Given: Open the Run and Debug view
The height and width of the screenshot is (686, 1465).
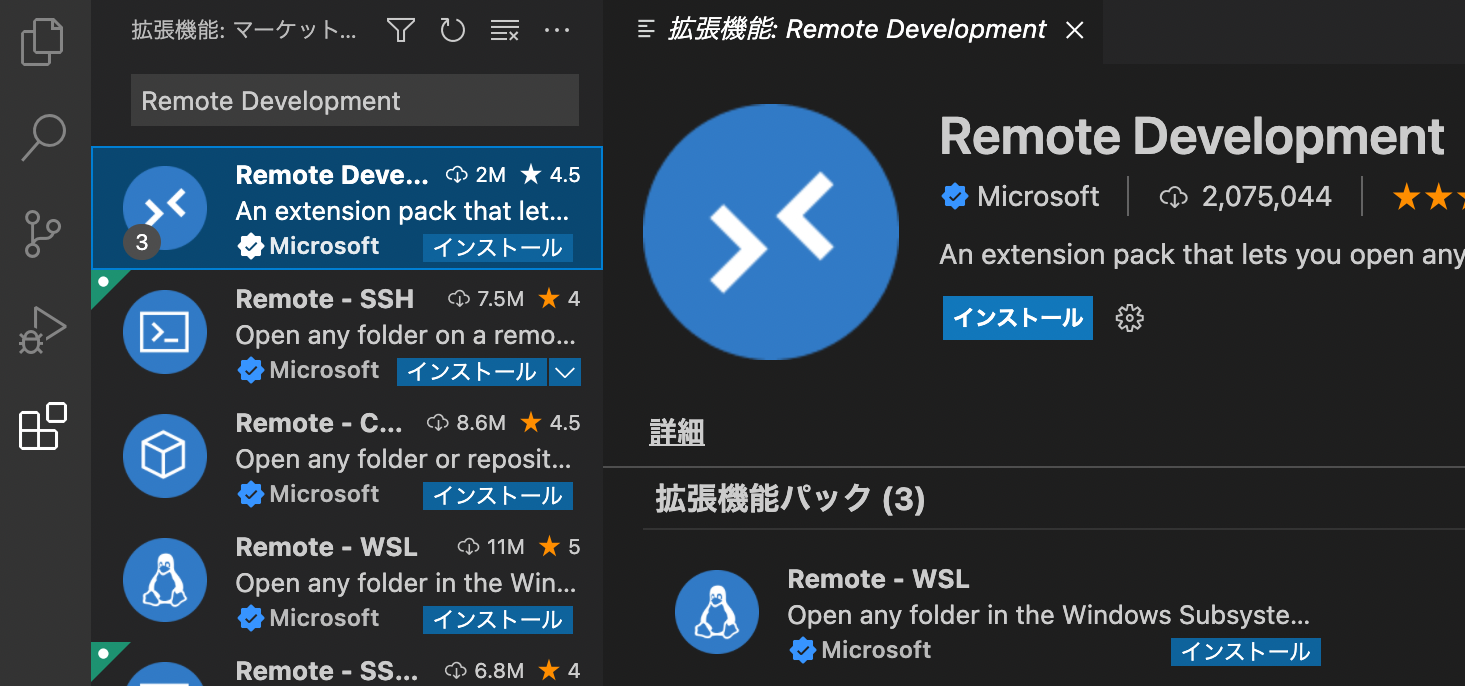Looking at the screenshot, I should coord(42,330).
